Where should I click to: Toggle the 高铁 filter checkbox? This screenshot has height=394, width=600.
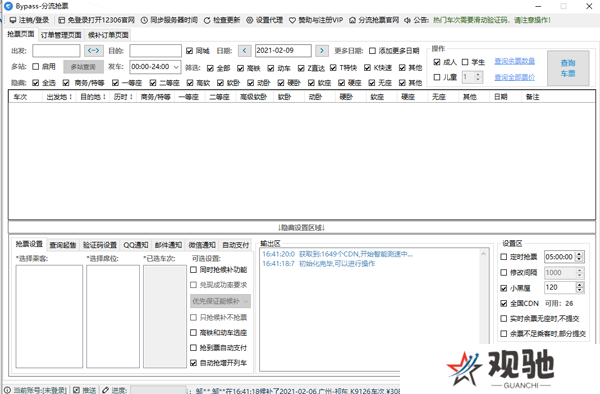[x=240, y=68]
